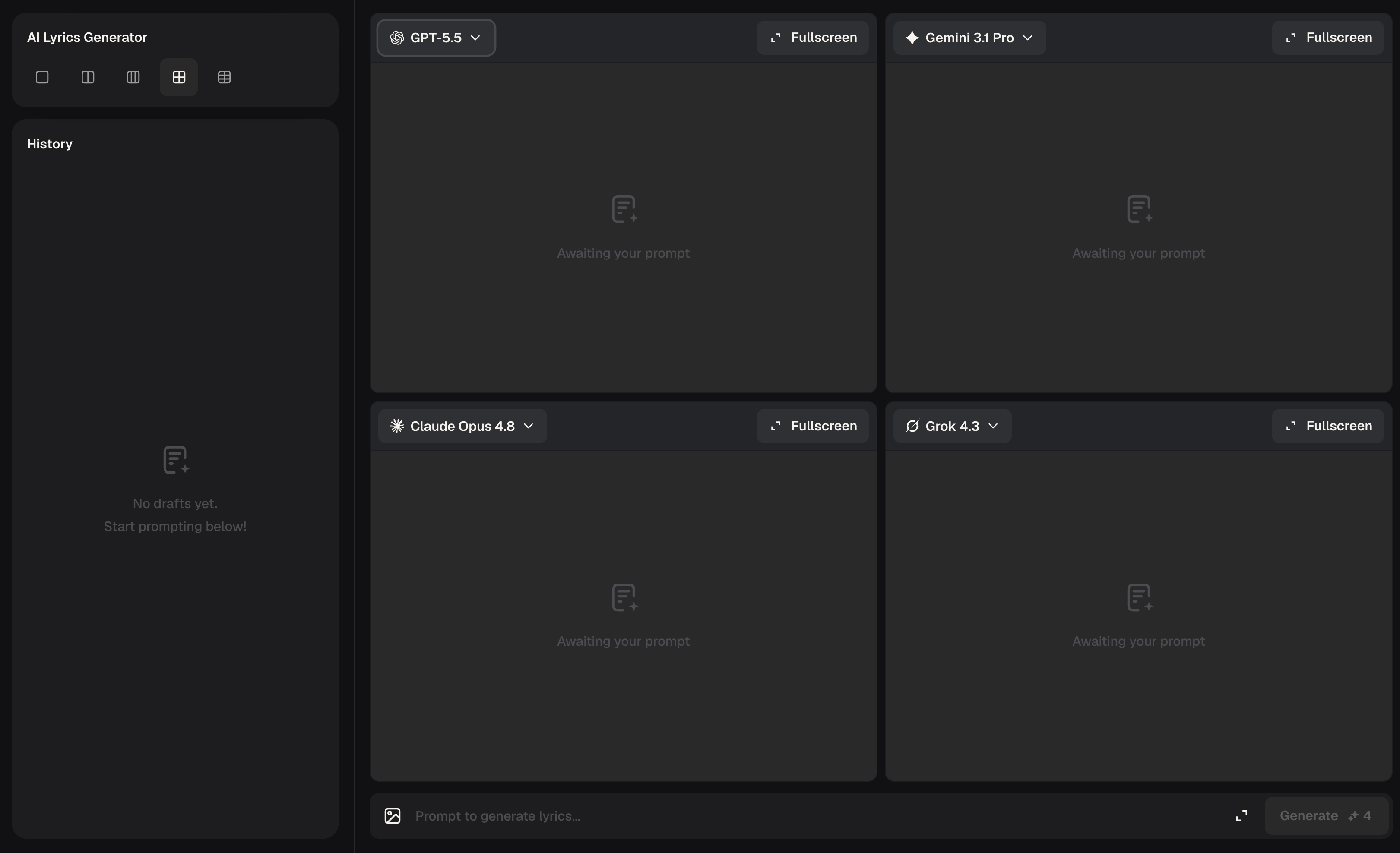1400x853 pixels.
Task: Click the History panel heading
Action: 50,144
